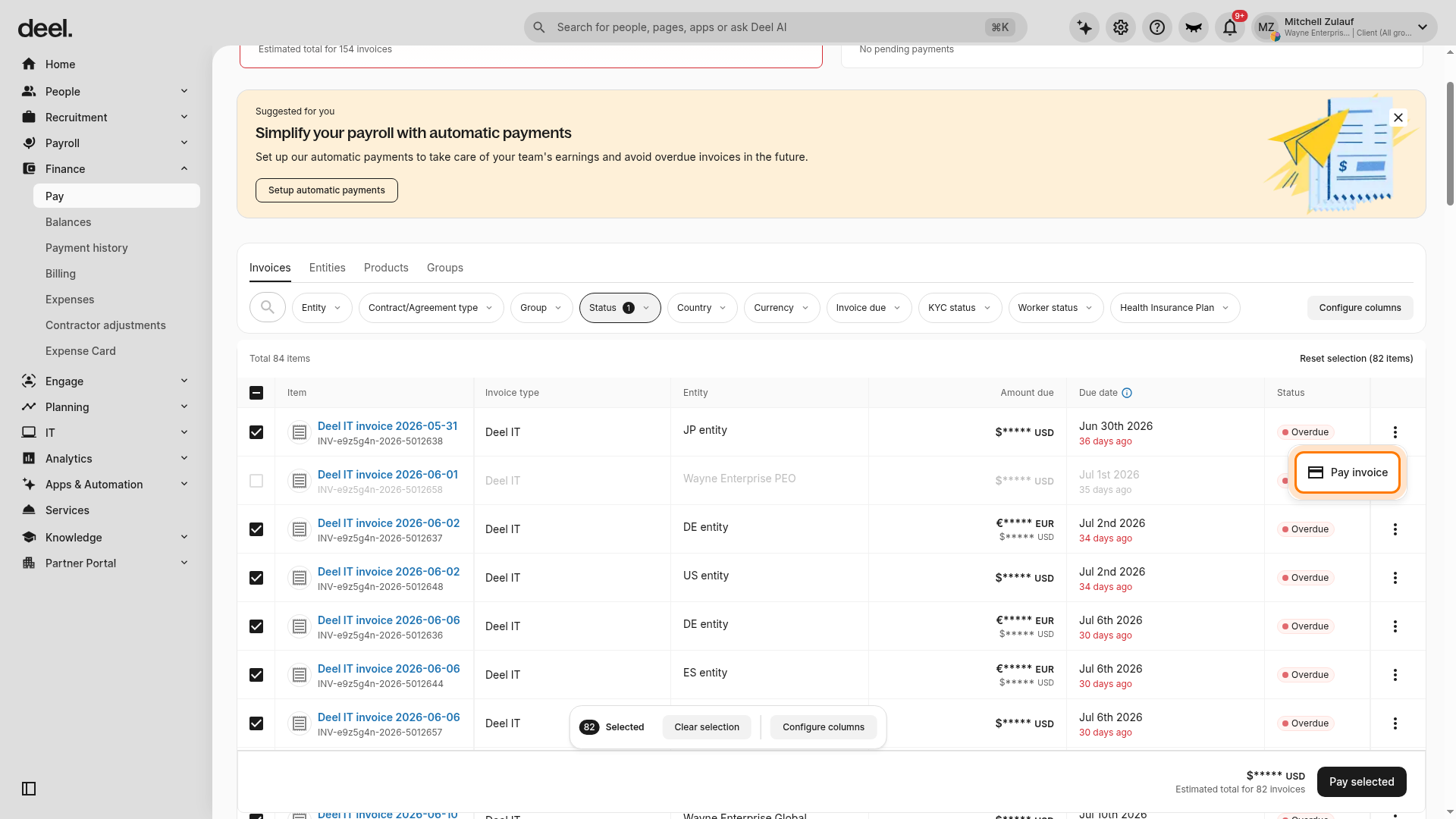Image resolution: width=1456 pixels, height=819 pixels.
Task: Choose Pay invoice menu option
Action: tap(1348, 472)
